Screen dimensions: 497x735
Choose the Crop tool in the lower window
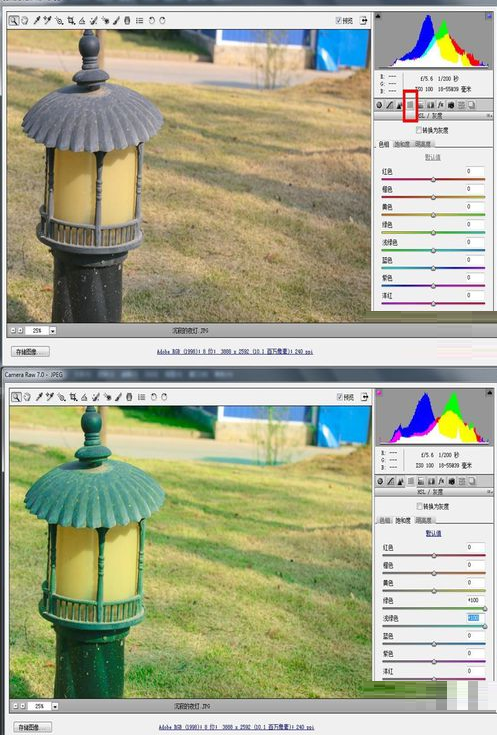[73, 397]
